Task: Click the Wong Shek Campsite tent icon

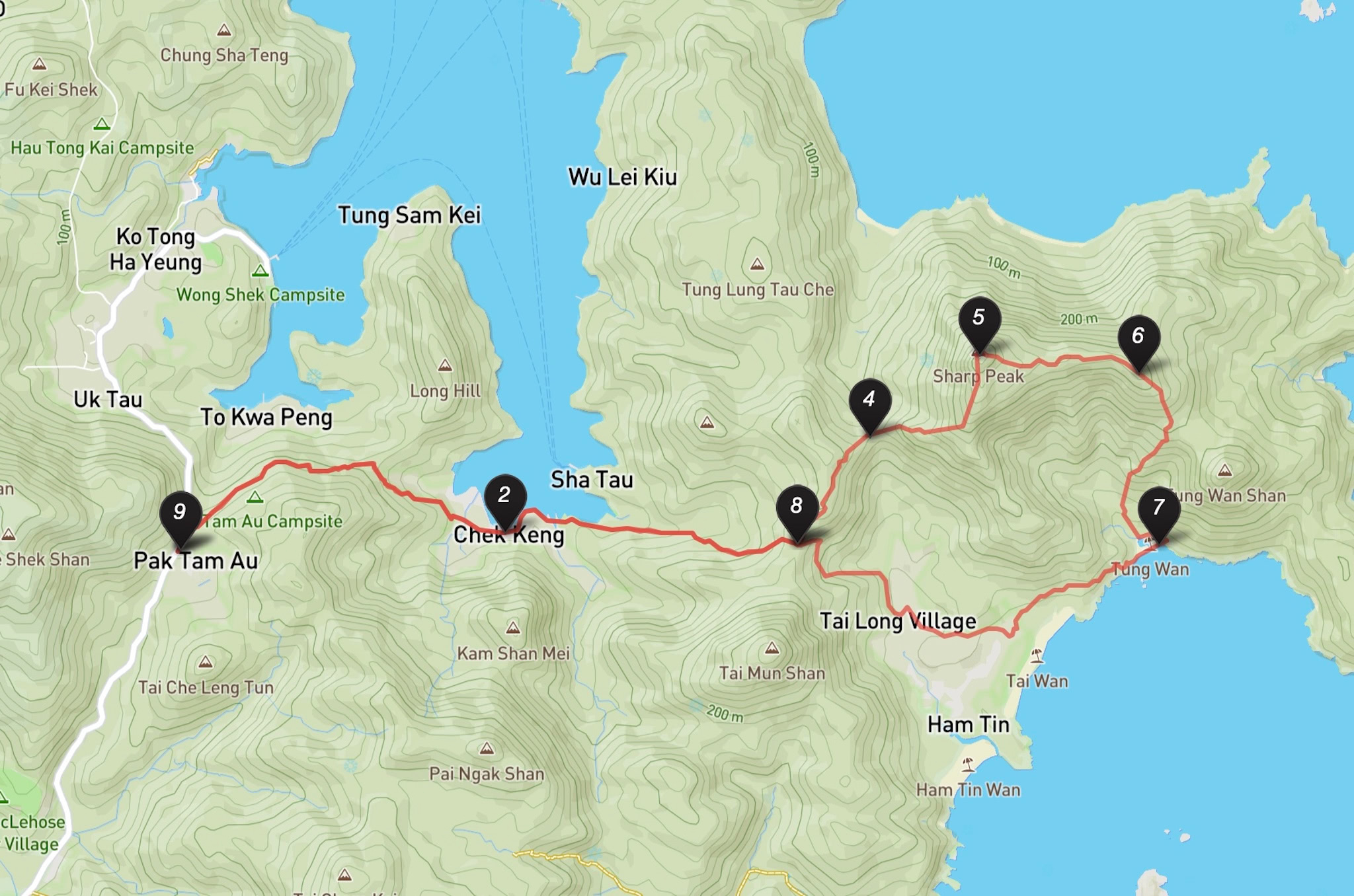Action: click(260, 271)
